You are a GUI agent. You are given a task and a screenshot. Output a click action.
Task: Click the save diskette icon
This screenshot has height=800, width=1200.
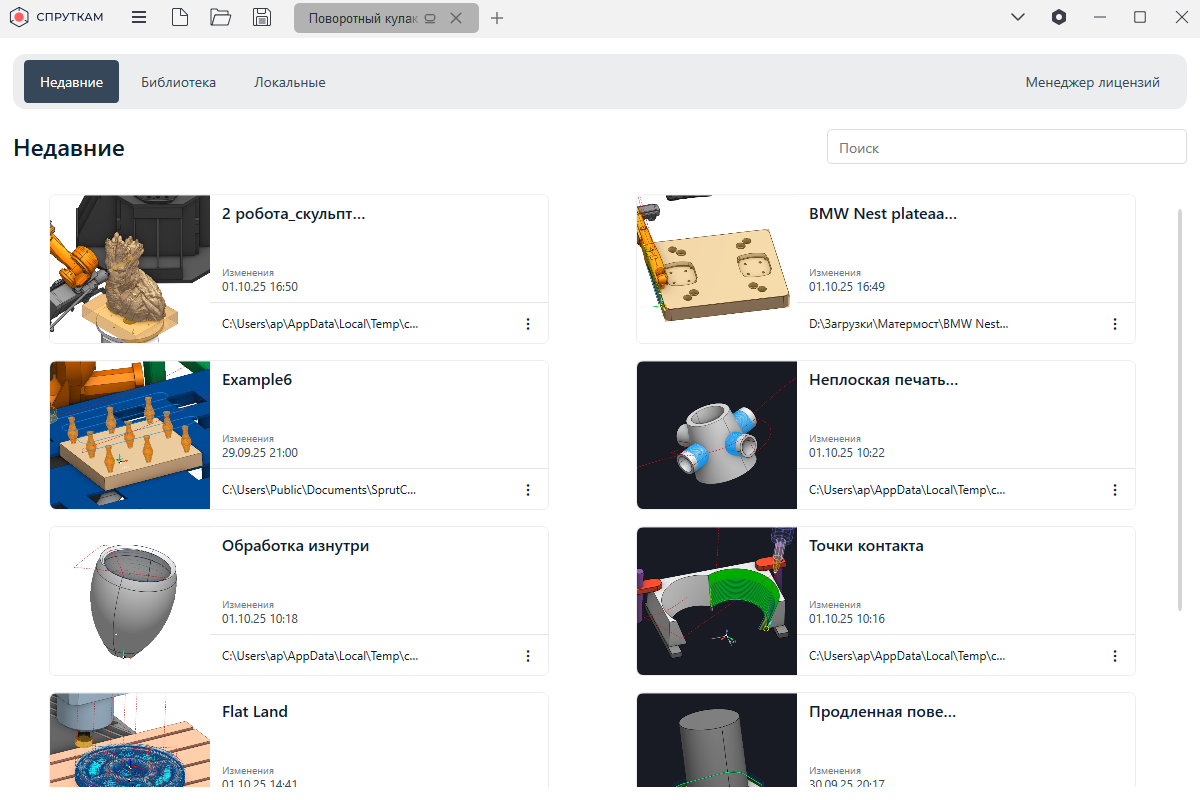click(x=262, y=17)
